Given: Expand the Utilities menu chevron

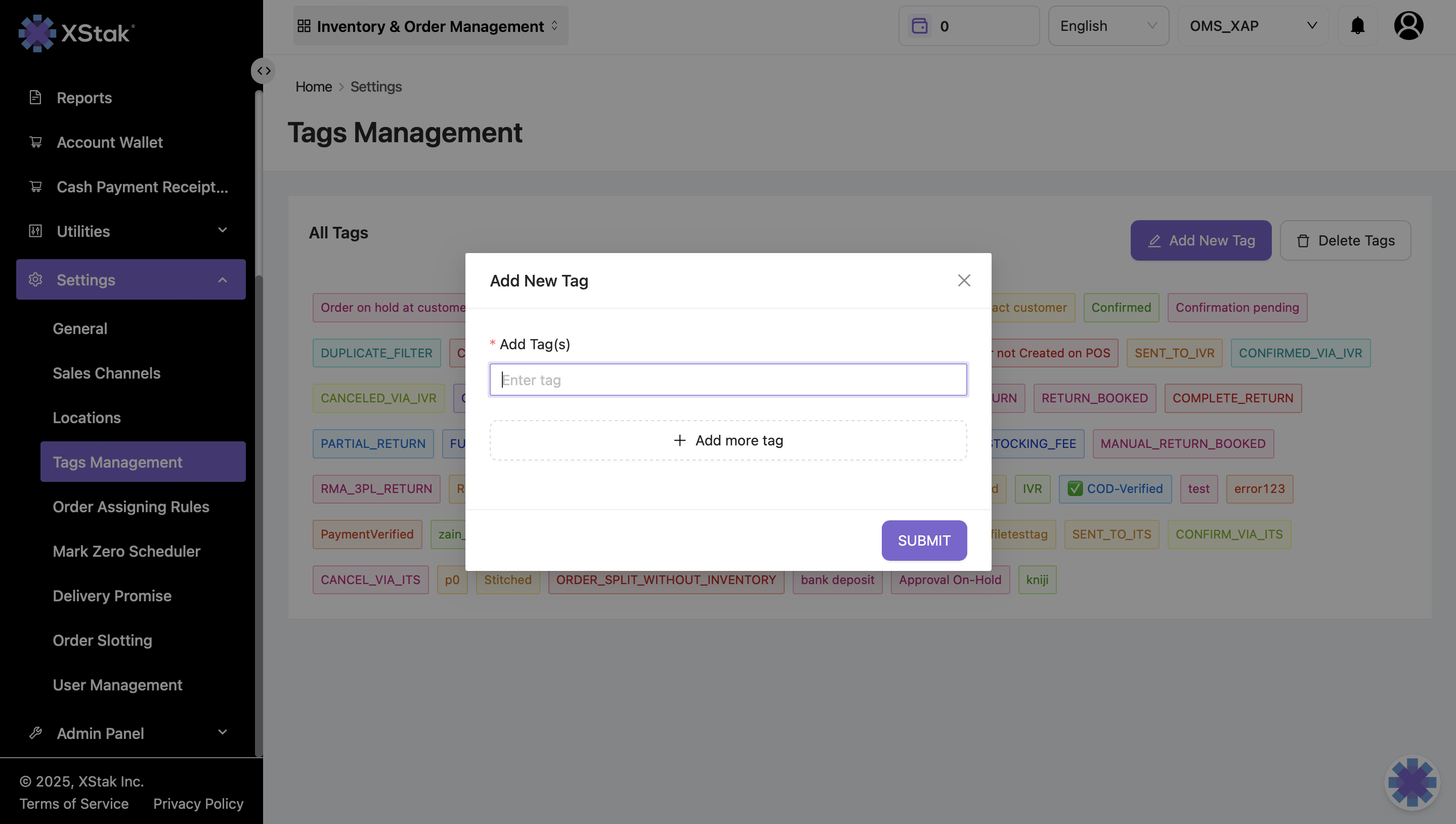Looking at the screenshot, I should [x=222, y=231].
